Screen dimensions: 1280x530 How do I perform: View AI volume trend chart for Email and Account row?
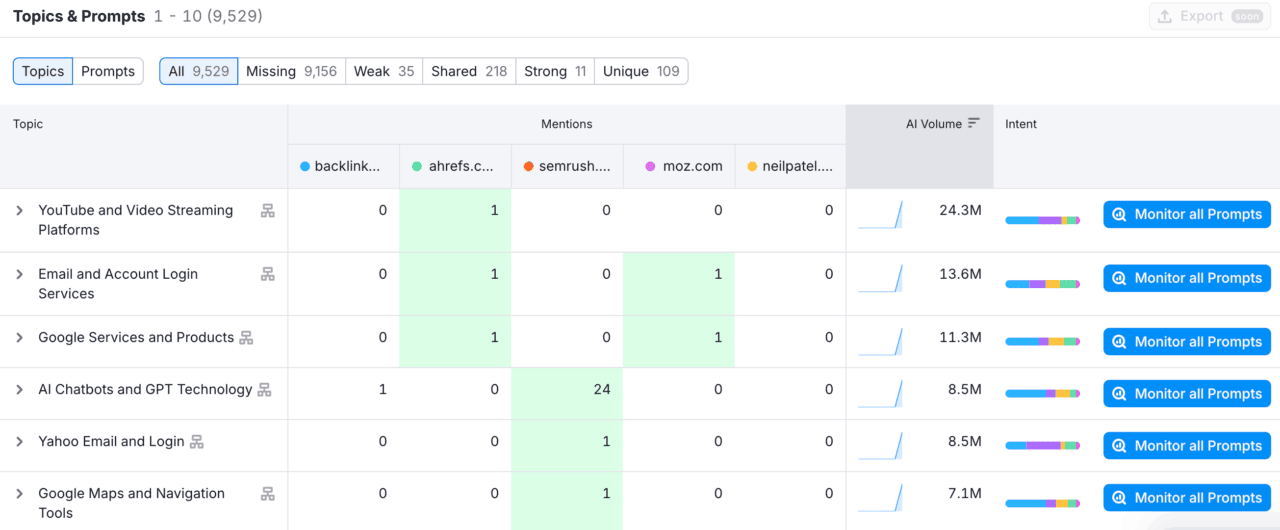(x=881, y=278)
